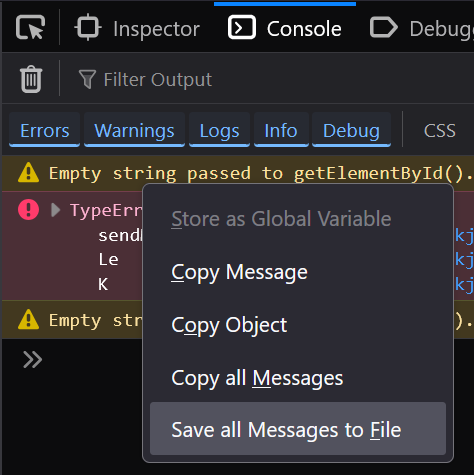This screenshot has width=474, height=475.
Task: Activate the element picker icon
Action: [30, 28]
